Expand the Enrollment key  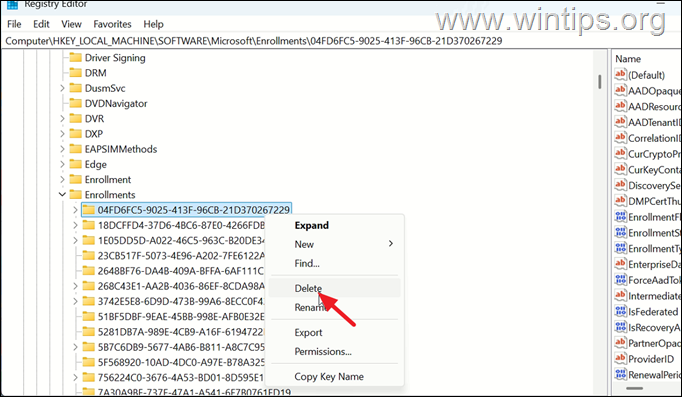pos(62,179)
